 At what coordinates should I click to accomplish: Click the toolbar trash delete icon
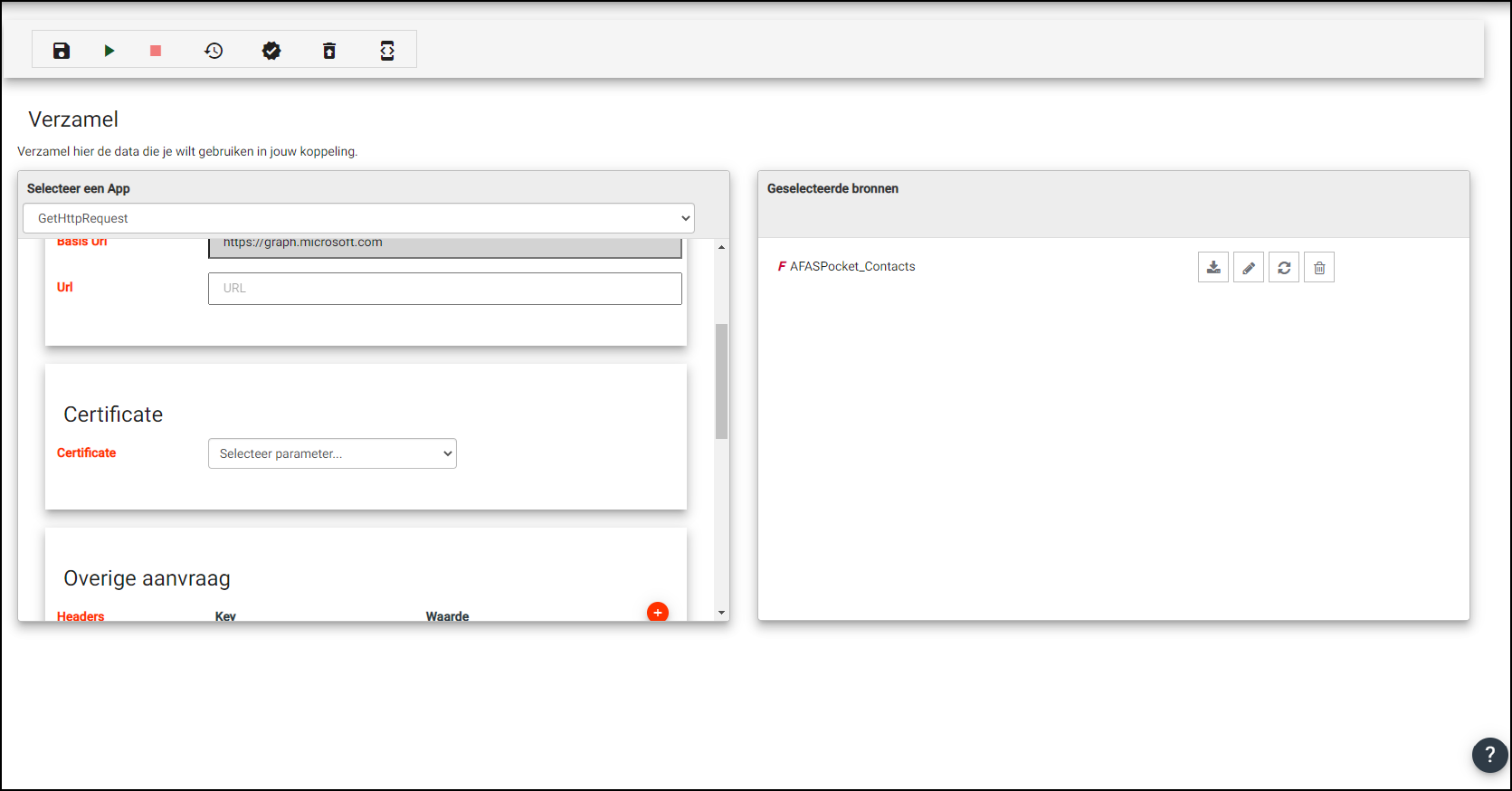pos(329,51)
